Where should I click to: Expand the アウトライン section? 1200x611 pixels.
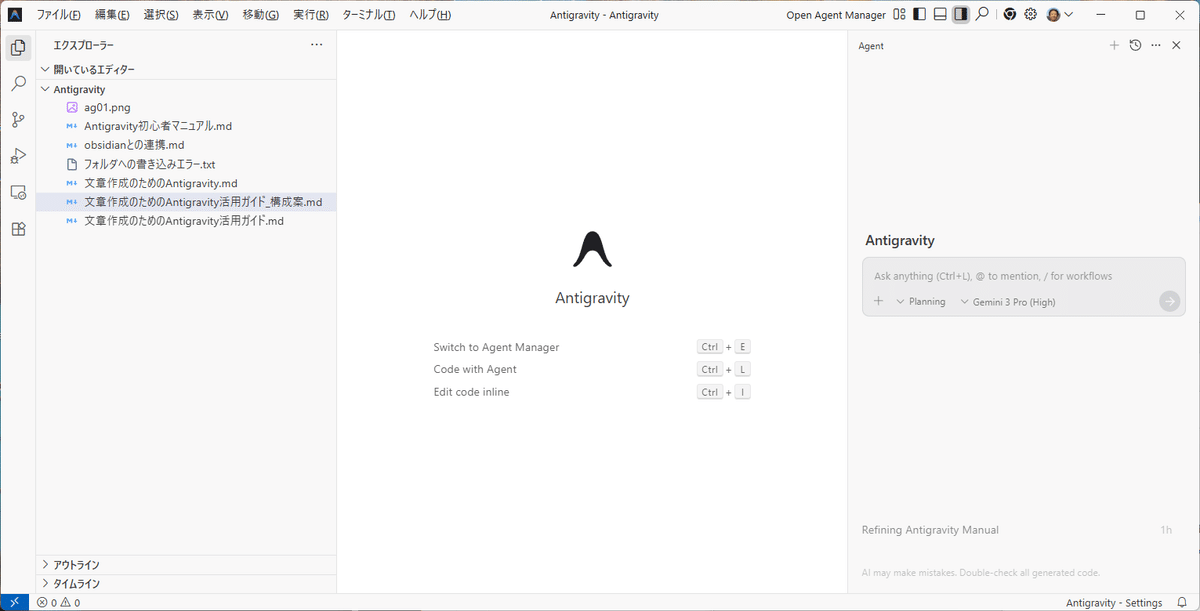tap(186, 565)
